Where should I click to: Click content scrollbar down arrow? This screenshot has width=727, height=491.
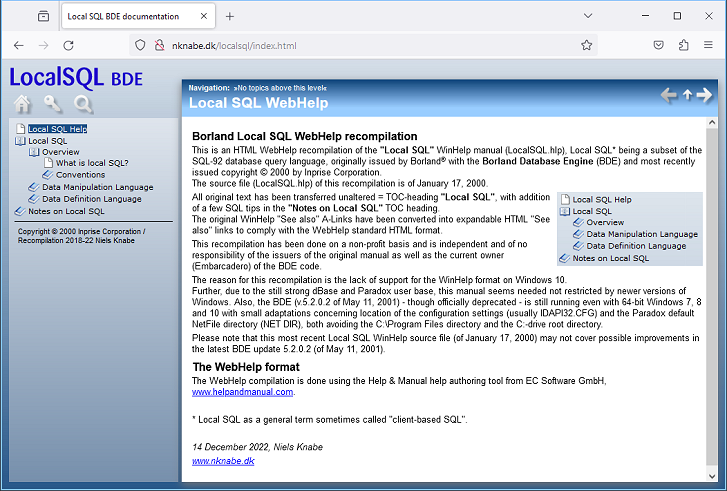(x=712, y=476)
